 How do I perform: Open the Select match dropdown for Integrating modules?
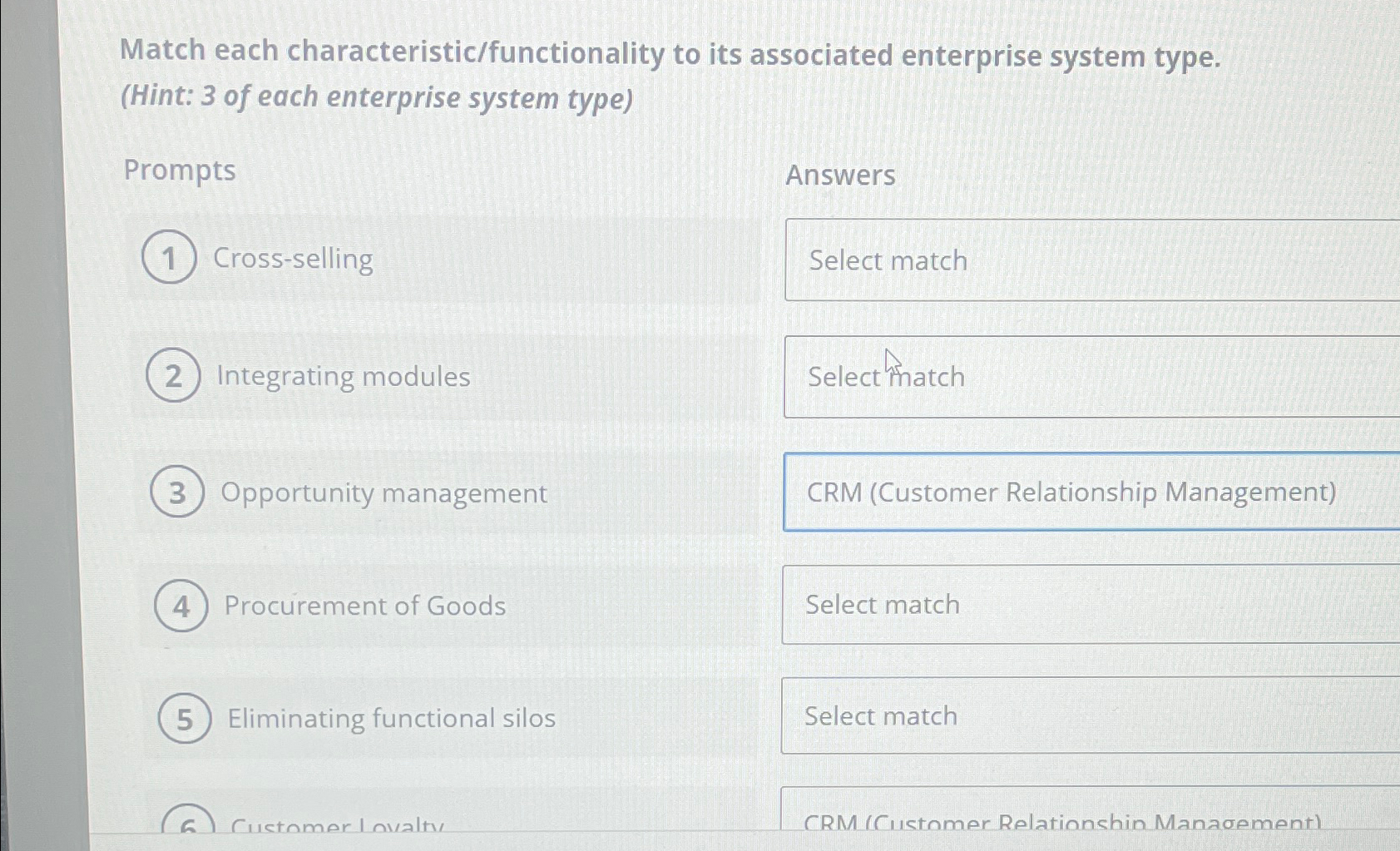pos(1081,376)
